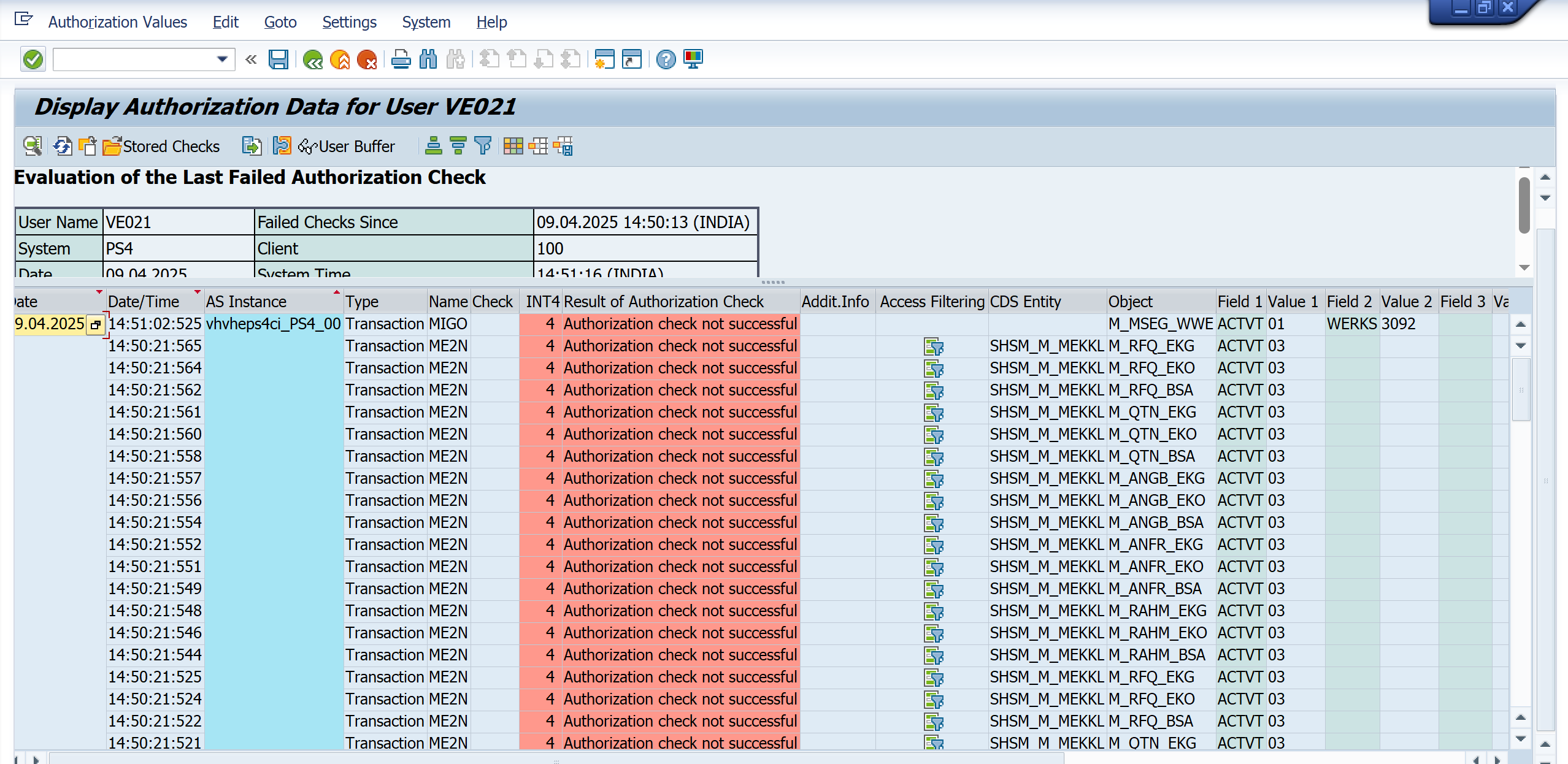This screenshot has width=1568, height=764.
Task: Open the Authorization Values menu
Action: (118, 22)
